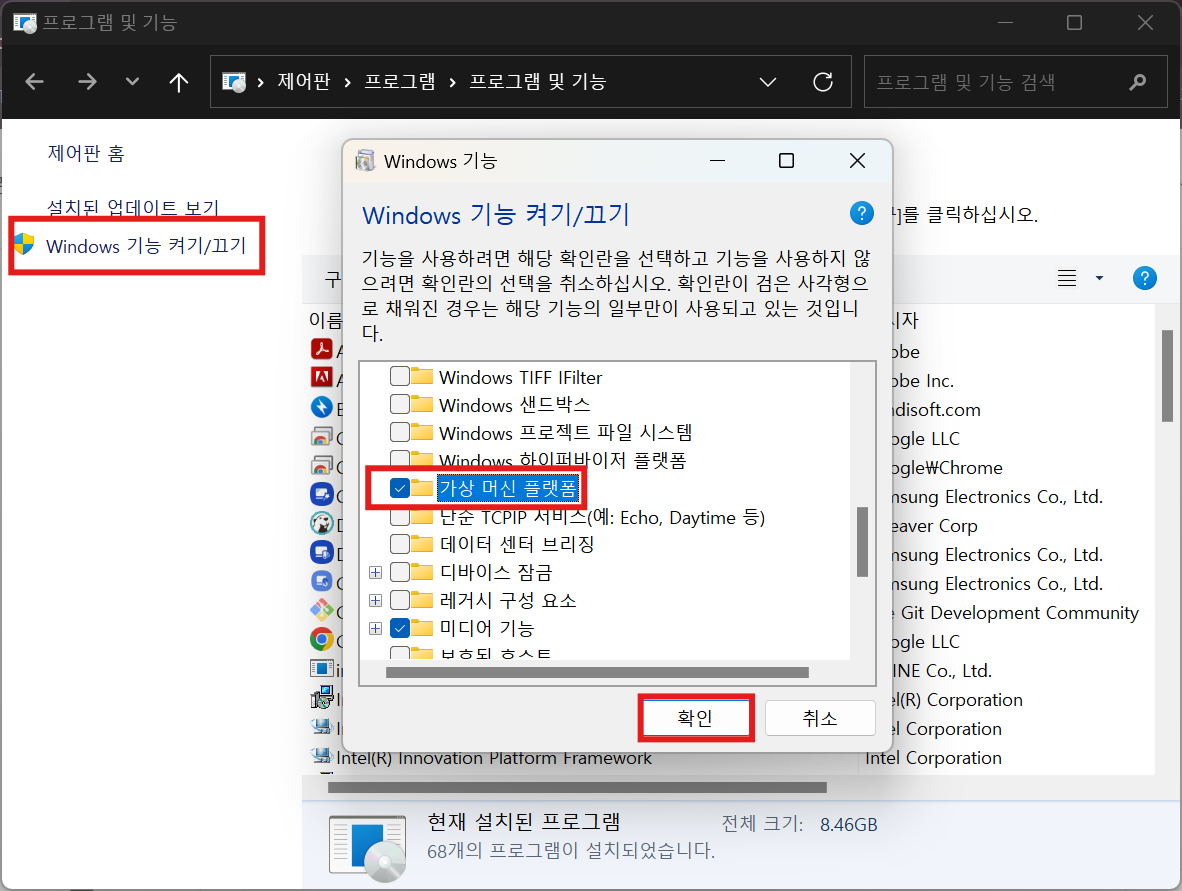1182x891 pixels.
Task: Click the Windows TIFF IFilter folder icon
Action: point(422,376)
